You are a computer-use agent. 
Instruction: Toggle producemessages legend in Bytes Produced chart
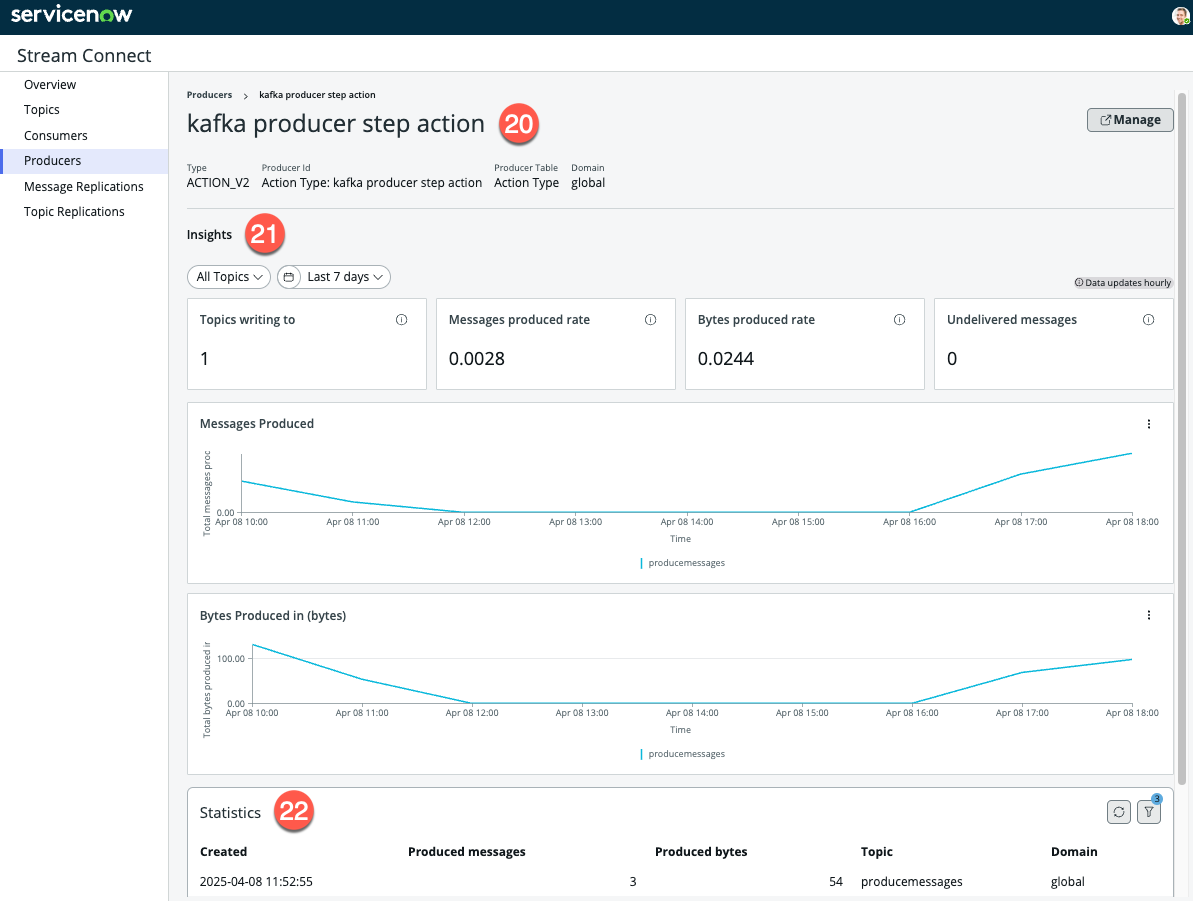(x=683, y=754)
